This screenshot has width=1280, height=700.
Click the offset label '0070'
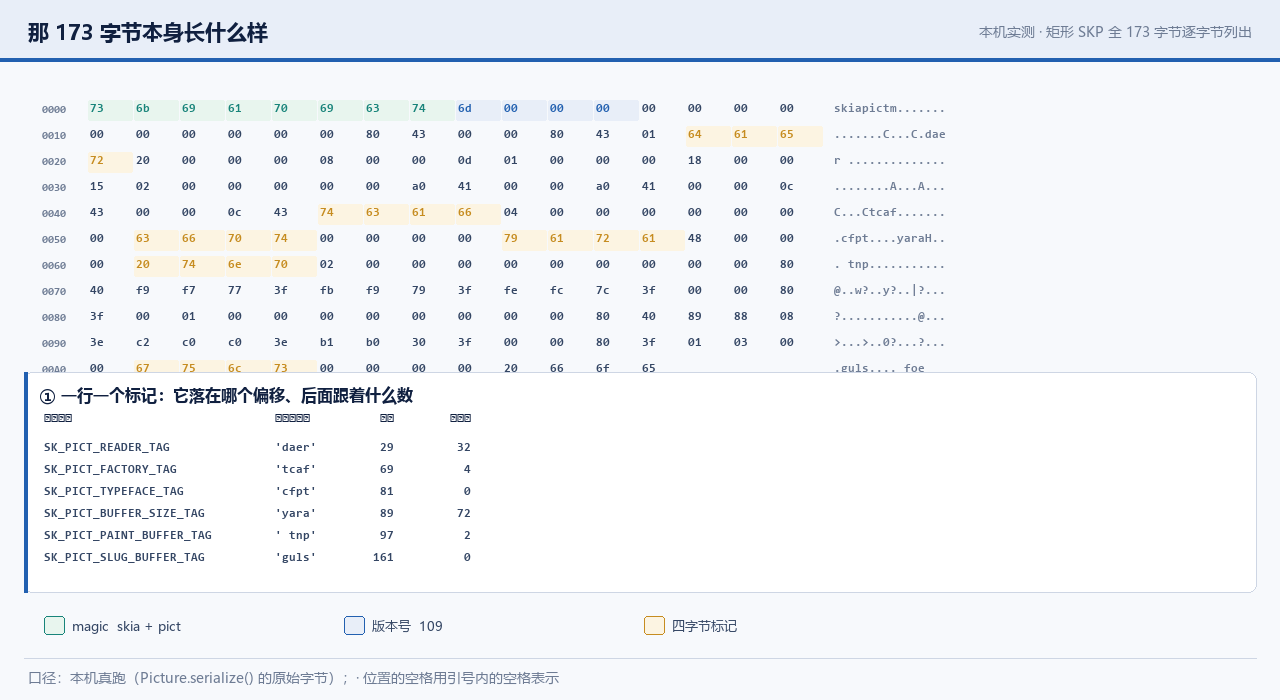click(54, 291)
